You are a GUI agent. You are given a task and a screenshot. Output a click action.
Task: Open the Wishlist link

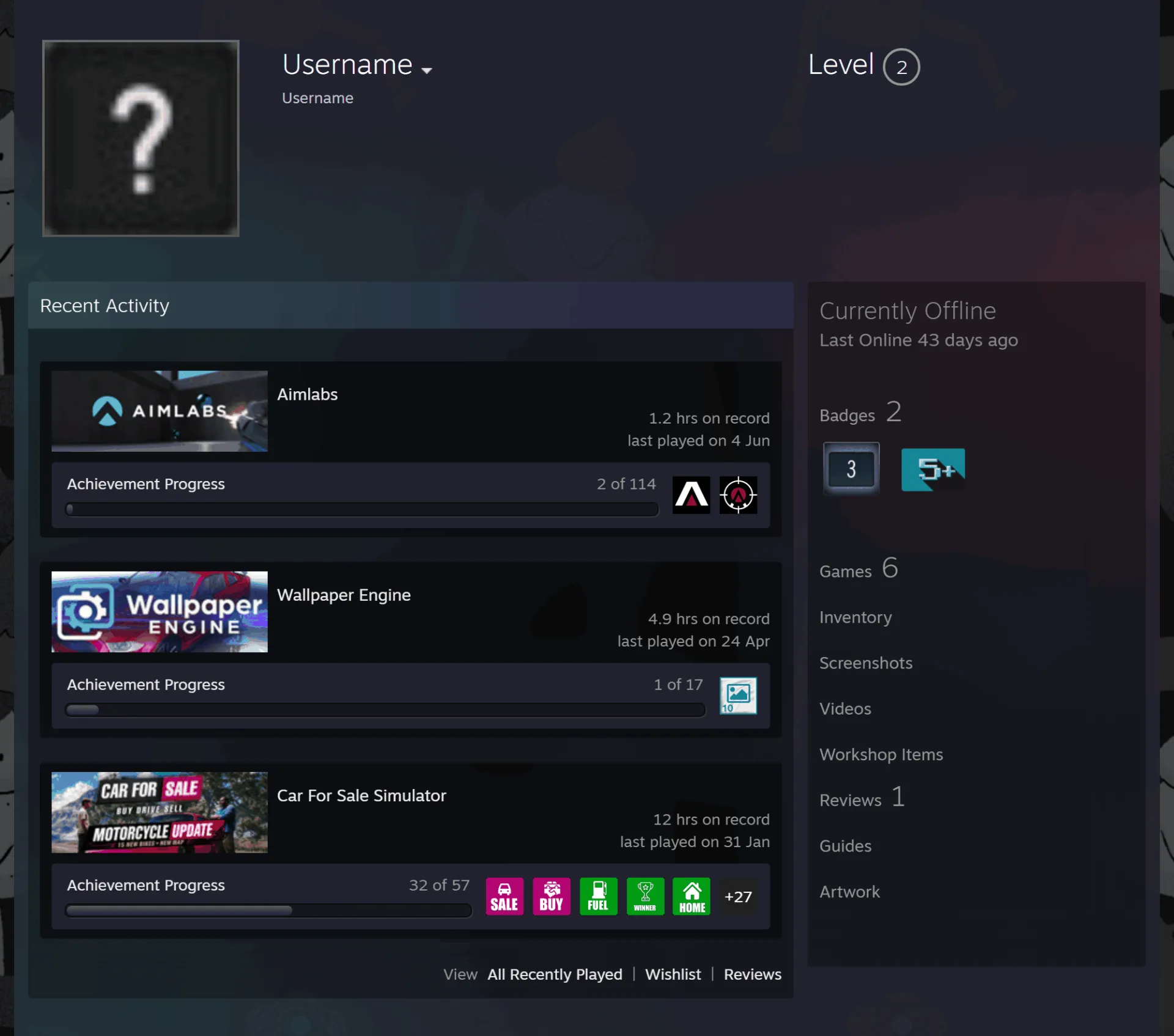pyautogui.click(x=673, y=974)
